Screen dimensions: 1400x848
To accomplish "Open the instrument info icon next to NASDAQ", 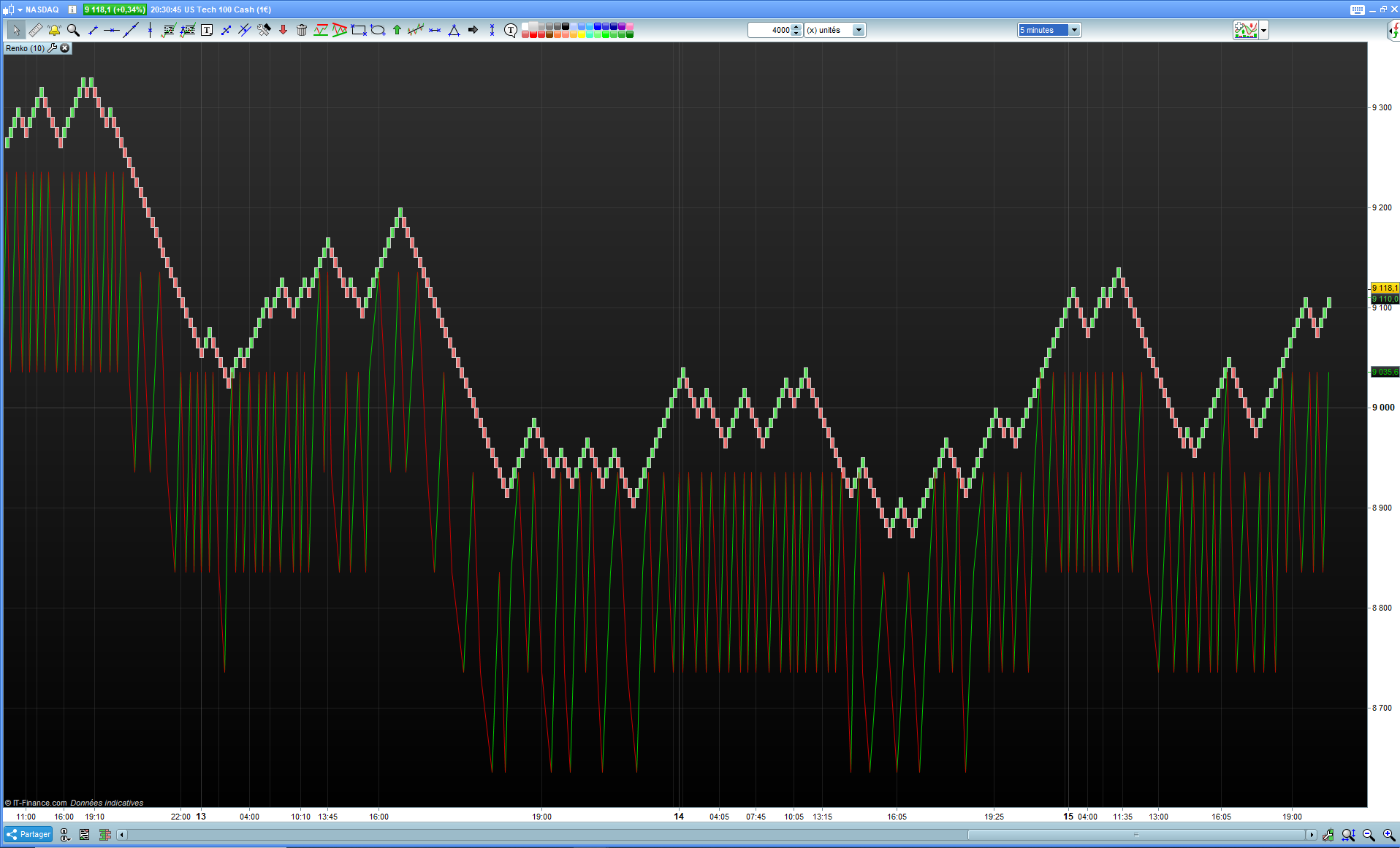I will (72, 9).
